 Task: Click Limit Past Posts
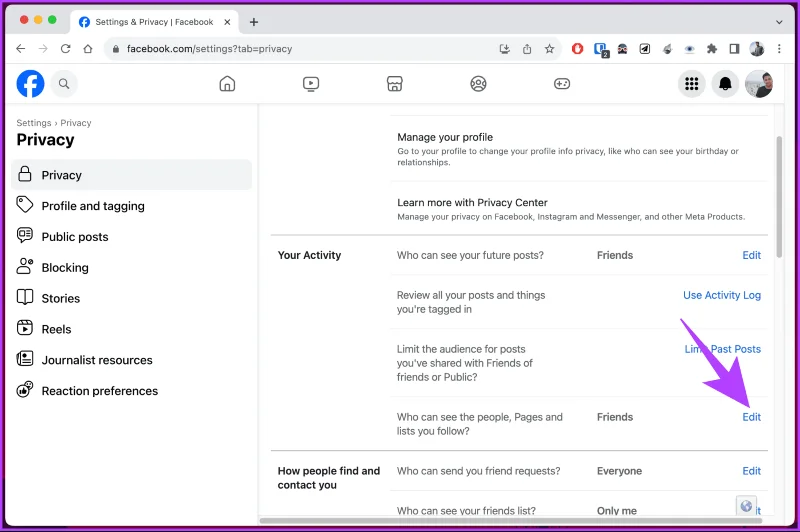pos(722,349)
